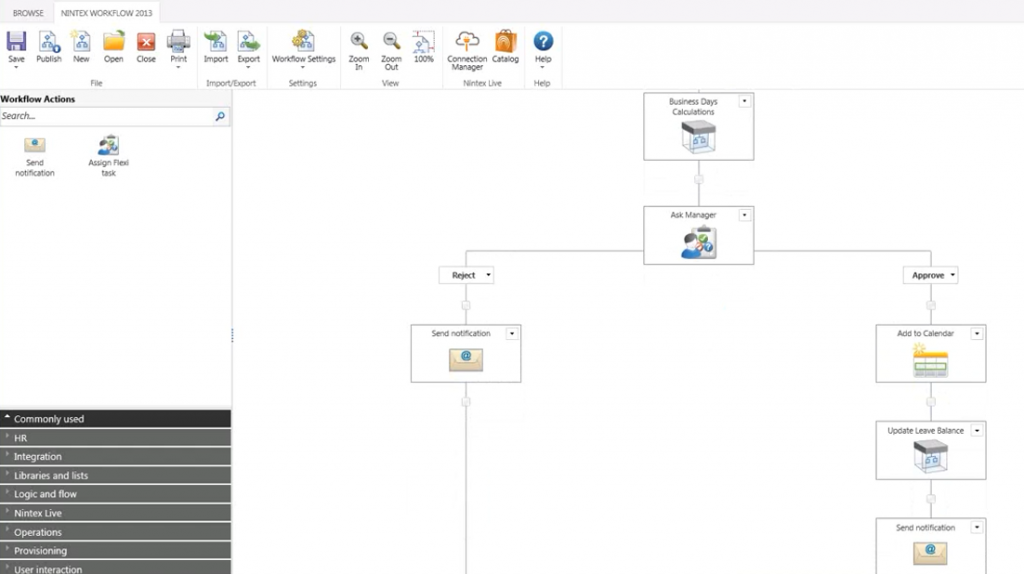Click the Import icon in the ribbon
The image size is (1024, 574).
216,42
